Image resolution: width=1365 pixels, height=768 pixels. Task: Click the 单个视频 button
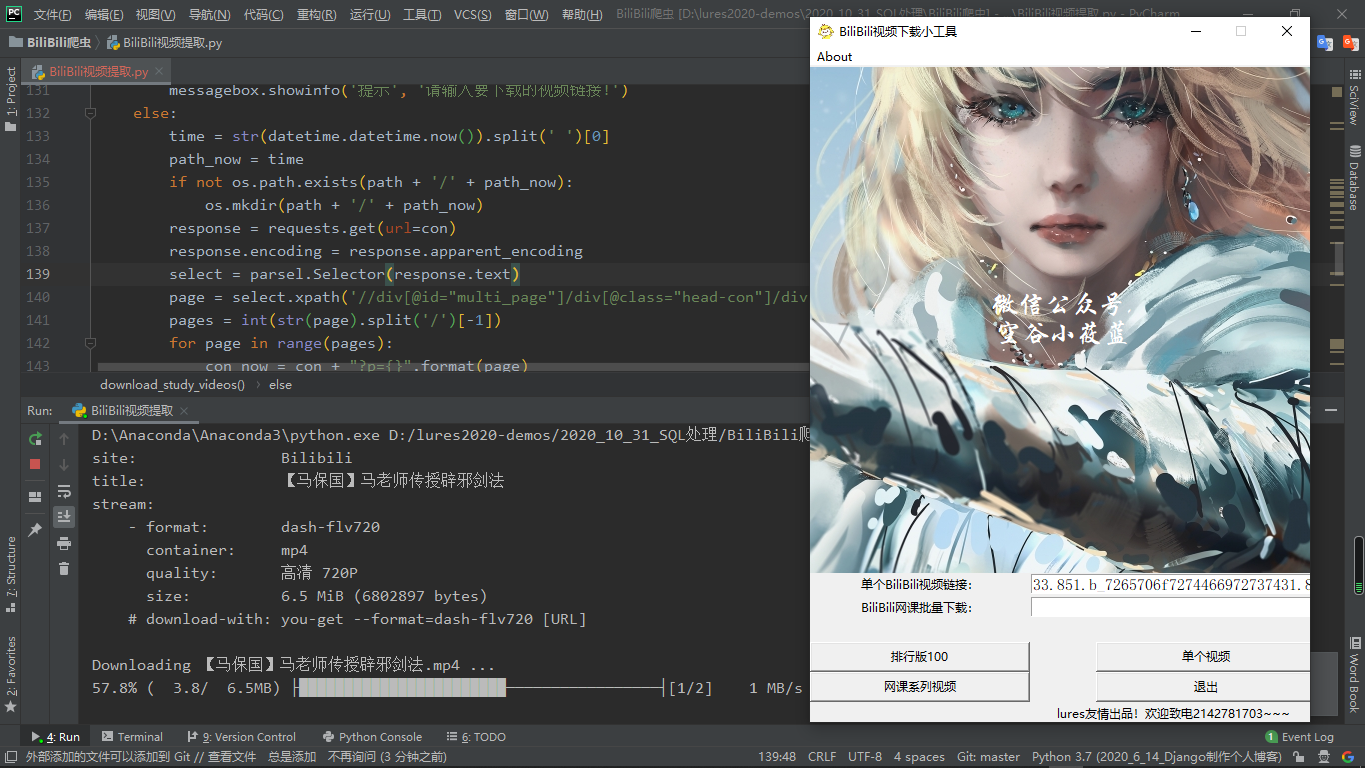[1203, 657]
